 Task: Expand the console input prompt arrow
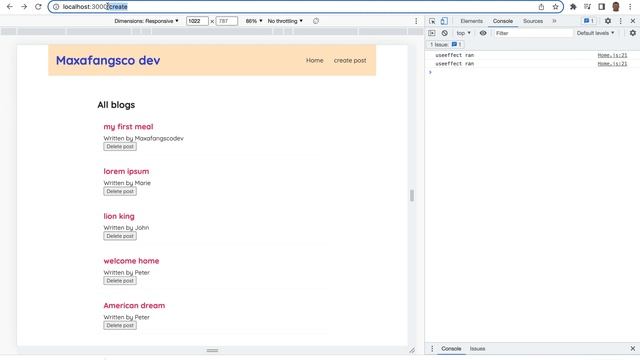pos(430,72)
